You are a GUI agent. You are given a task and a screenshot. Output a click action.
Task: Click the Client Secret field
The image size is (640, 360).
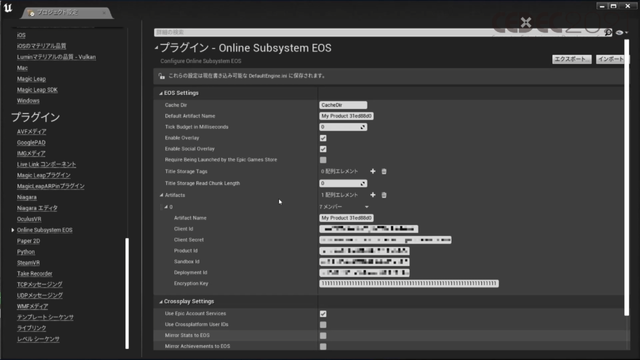(x=385, y=240)
